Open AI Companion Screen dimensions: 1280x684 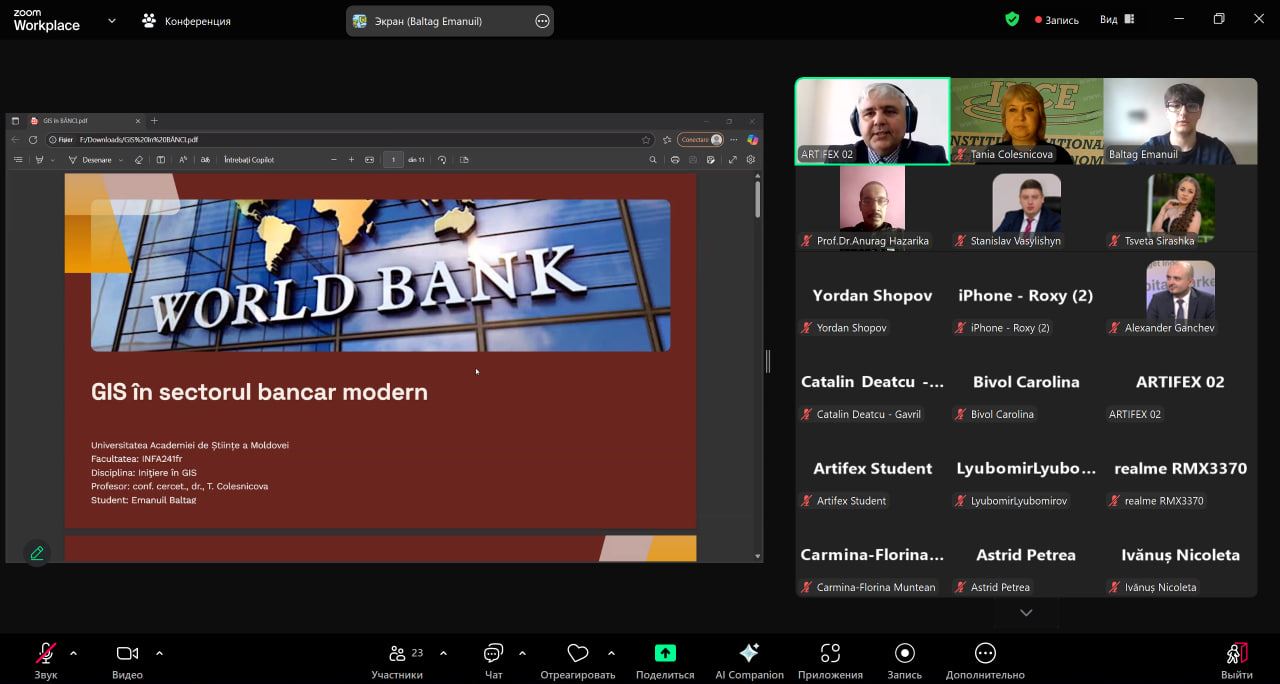[749, 660]
